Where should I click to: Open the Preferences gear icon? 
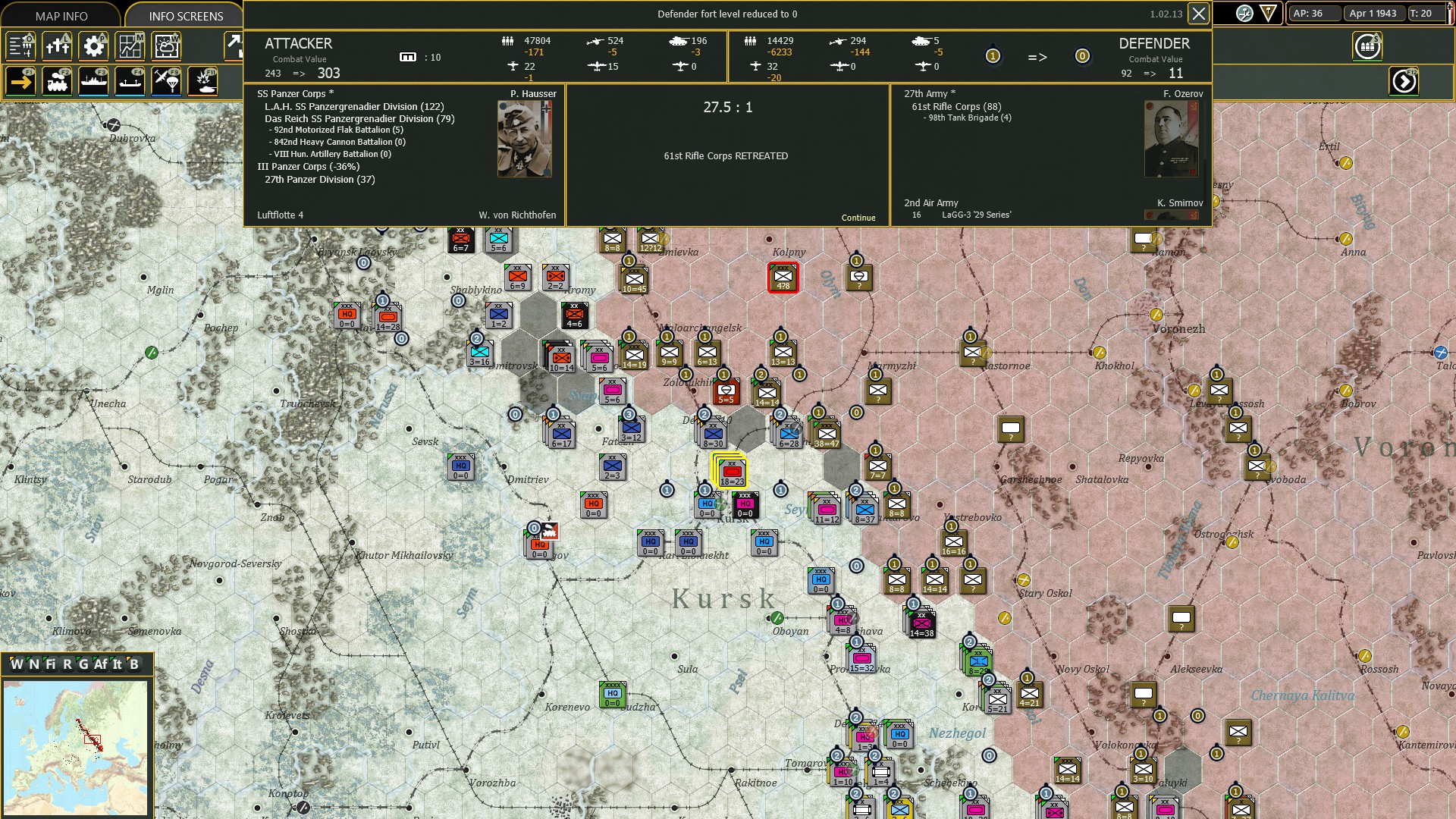(94, 46)
